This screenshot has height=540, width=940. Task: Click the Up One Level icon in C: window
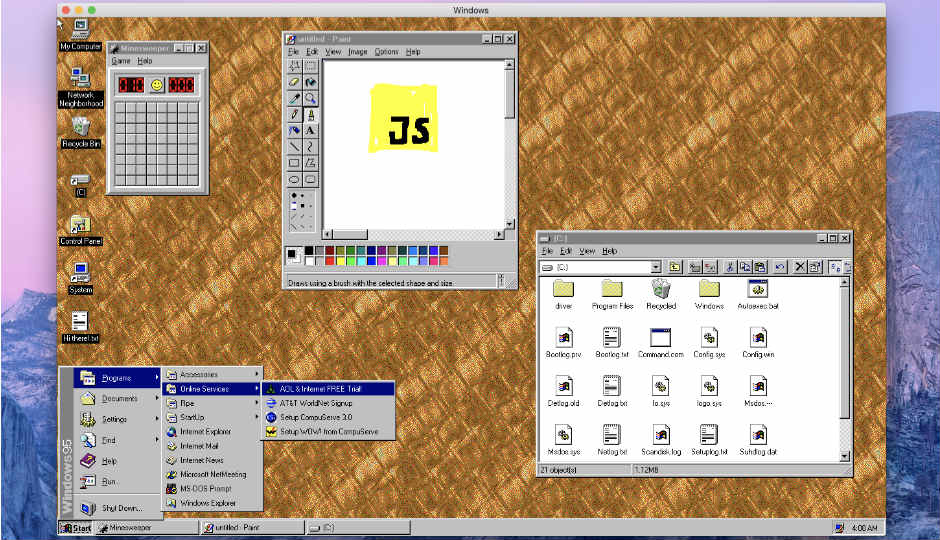[x=674, y=267]
